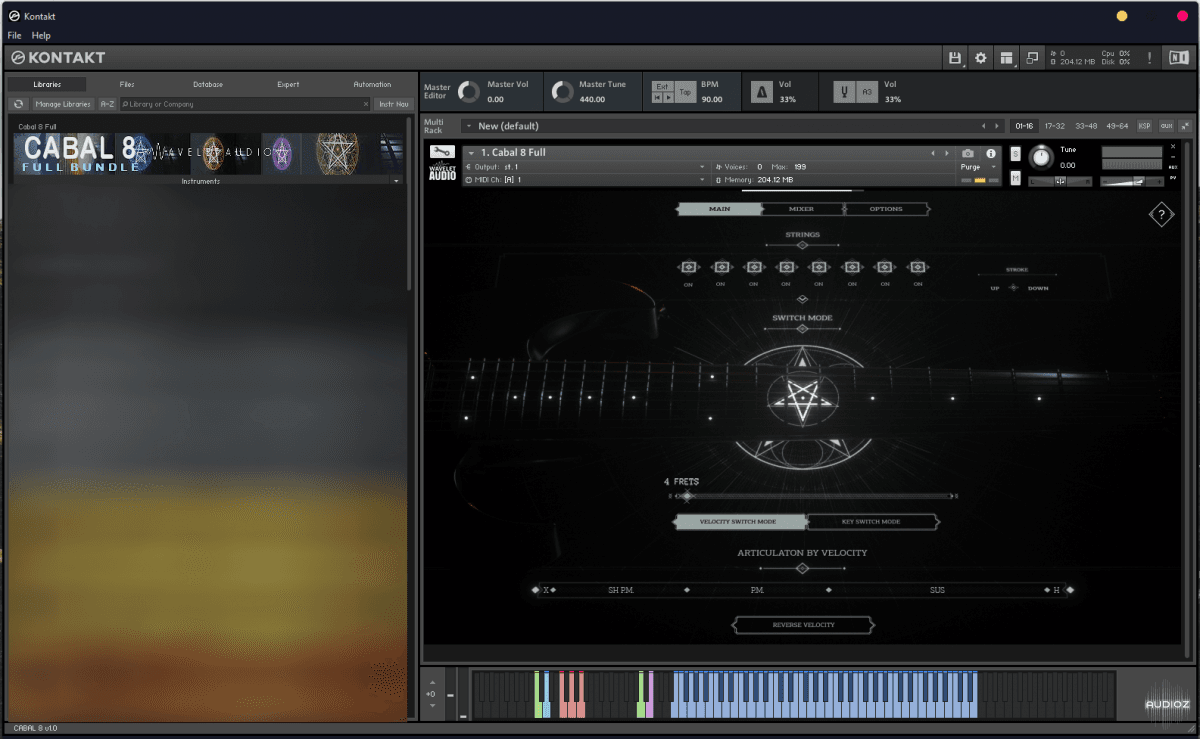Click the snapshot camera icon
This screenshot has width=1200, height=739.
(967, 154)
